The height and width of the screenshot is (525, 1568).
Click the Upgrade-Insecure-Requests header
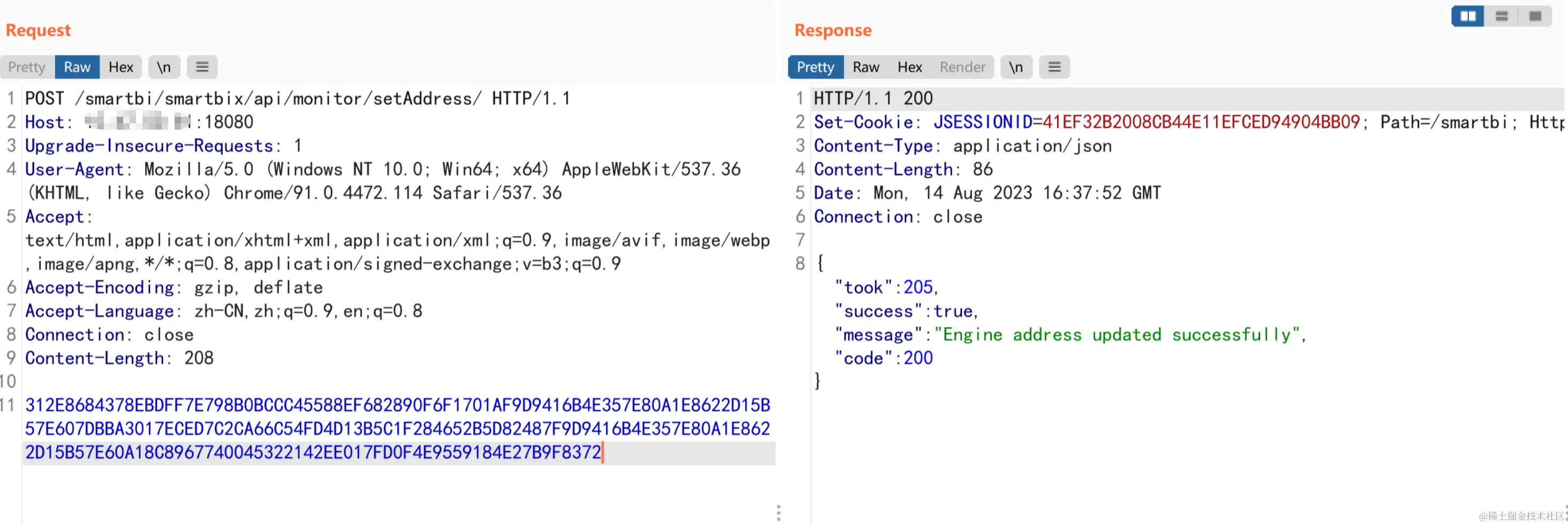click(164, 146)
